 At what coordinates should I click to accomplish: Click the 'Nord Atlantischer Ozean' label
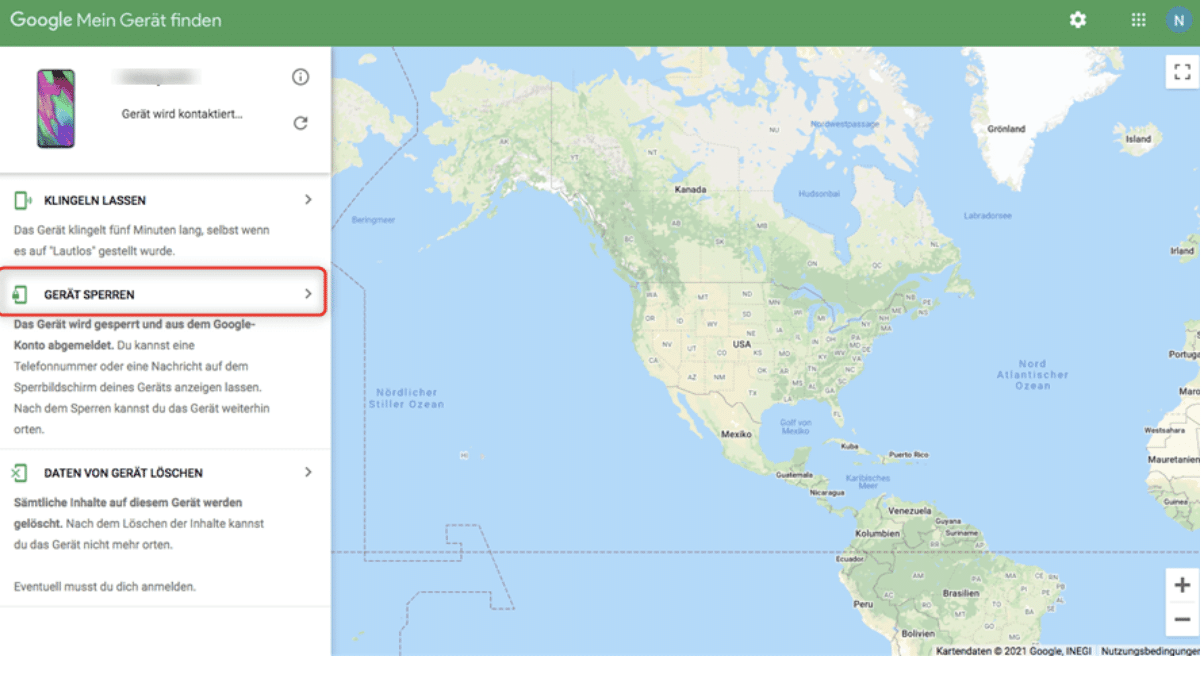coord(1032,375)
